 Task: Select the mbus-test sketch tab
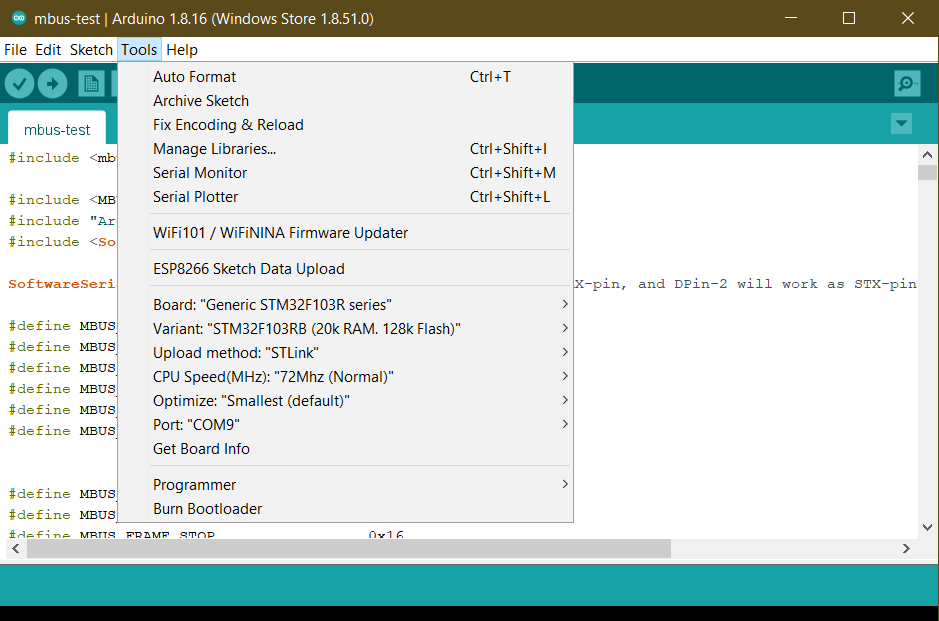pos(57,129)
